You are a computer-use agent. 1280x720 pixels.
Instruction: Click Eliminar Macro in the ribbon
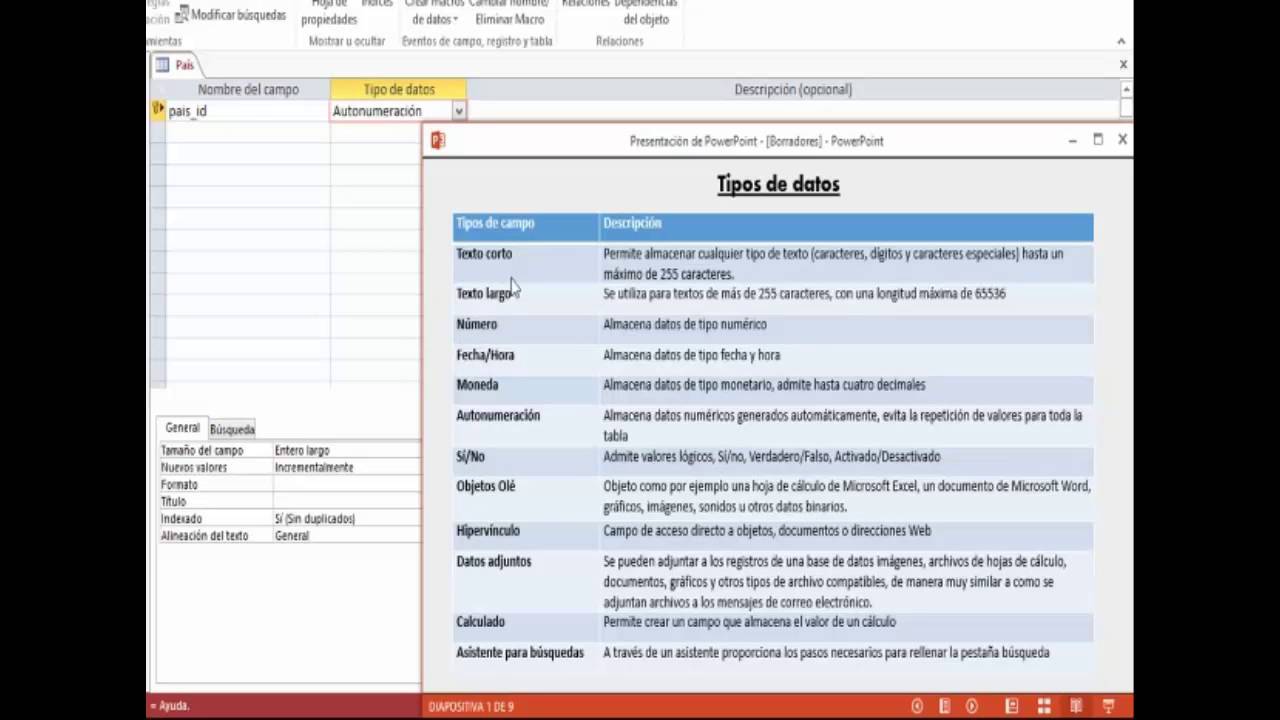510,20
